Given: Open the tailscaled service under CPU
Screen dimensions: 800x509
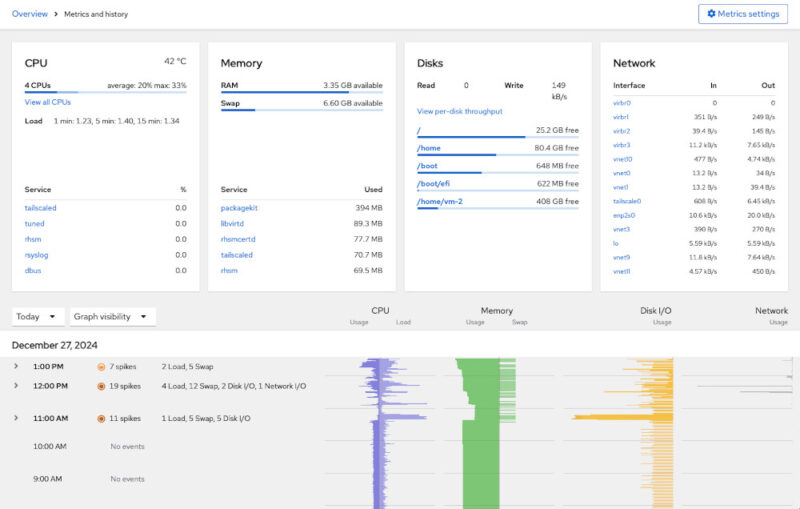Looking at the screenshot, I should pyautogui.click(x=40, y=207).
